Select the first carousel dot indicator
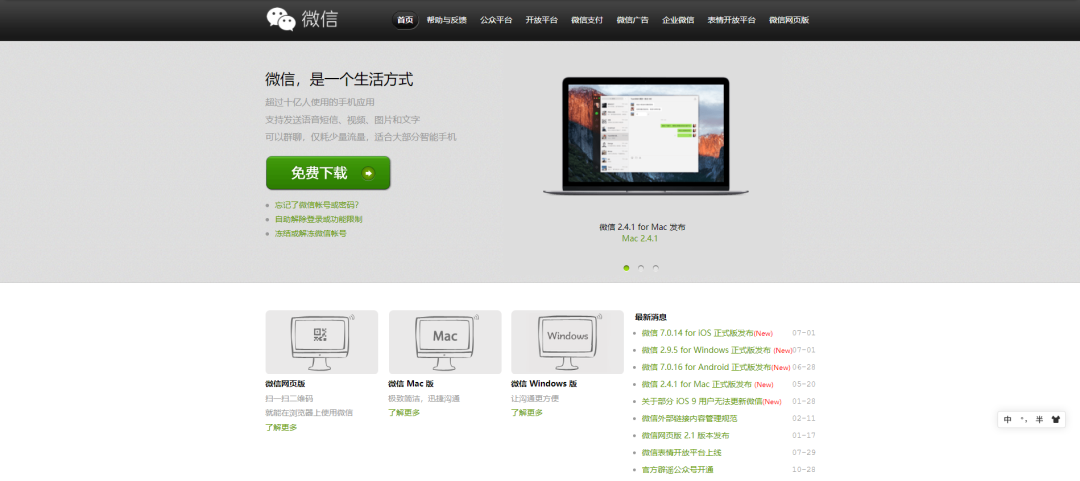This screenshot has height=481, width=1080. (x=626, y=268)
